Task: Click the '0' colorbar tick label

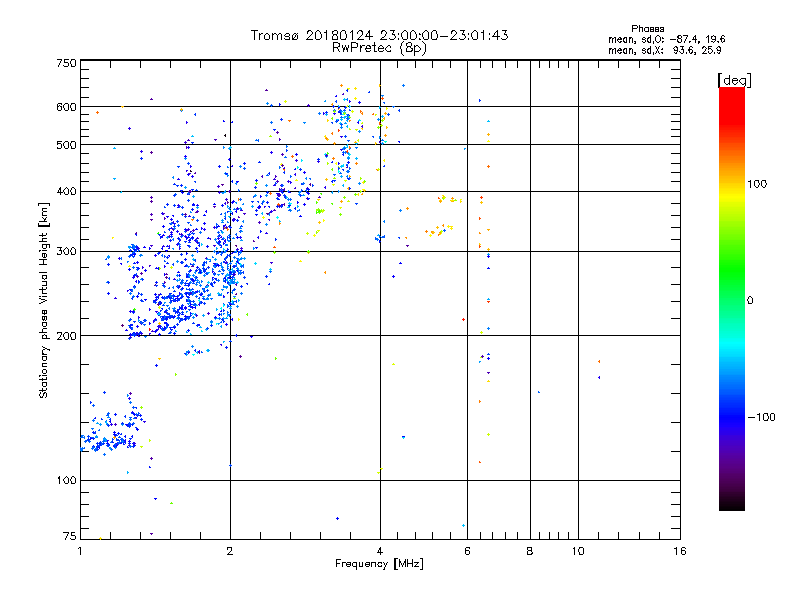Action: [750, 301]
